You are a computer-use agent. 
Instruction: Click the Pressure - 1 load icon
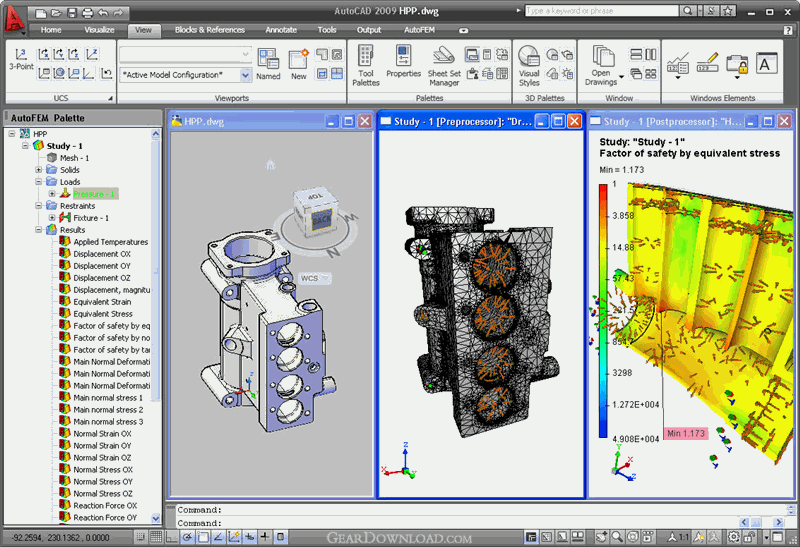coord(65,193)
